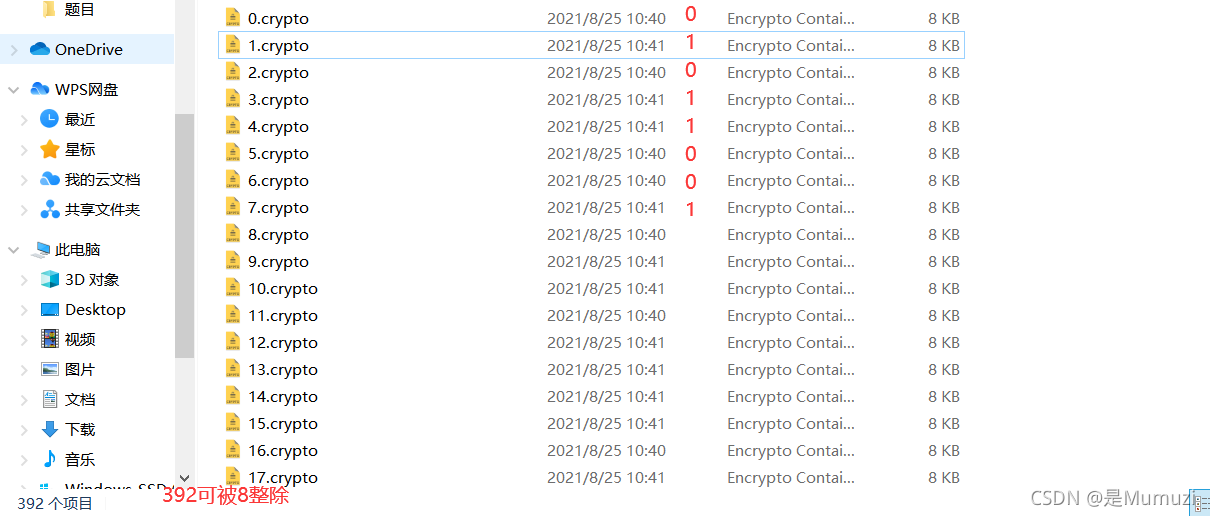Click the 0.crypto file icon
Screen dimensions: 1210x516
tap(233, 18)
